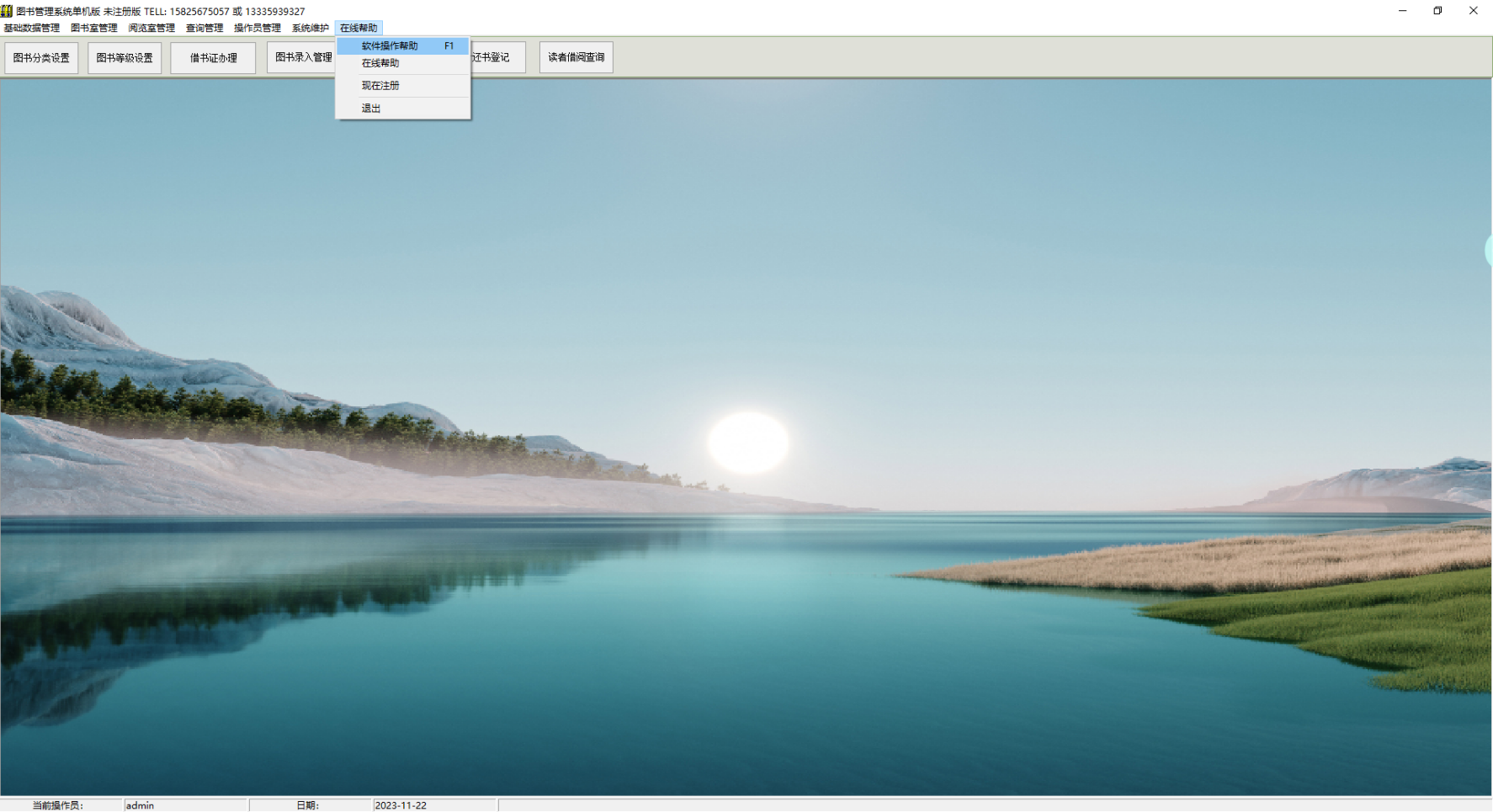Click the 还书登记 toolbar button
Screen dimensions: 1493x812
click(x=498, y=57)
